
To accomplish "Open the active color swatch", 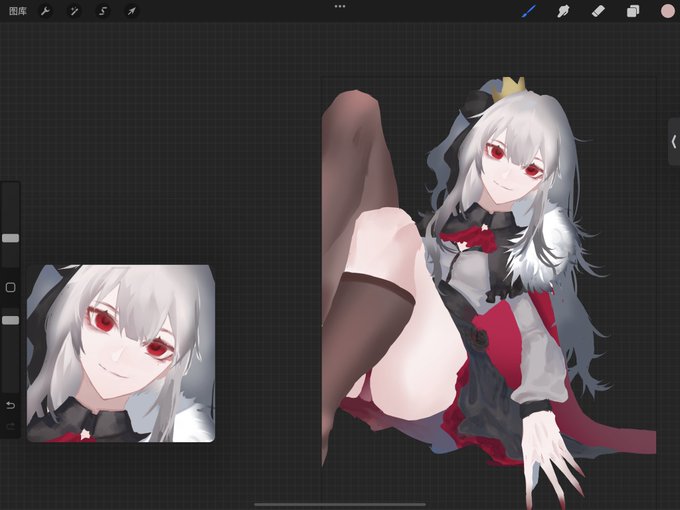I will [668, 11].
